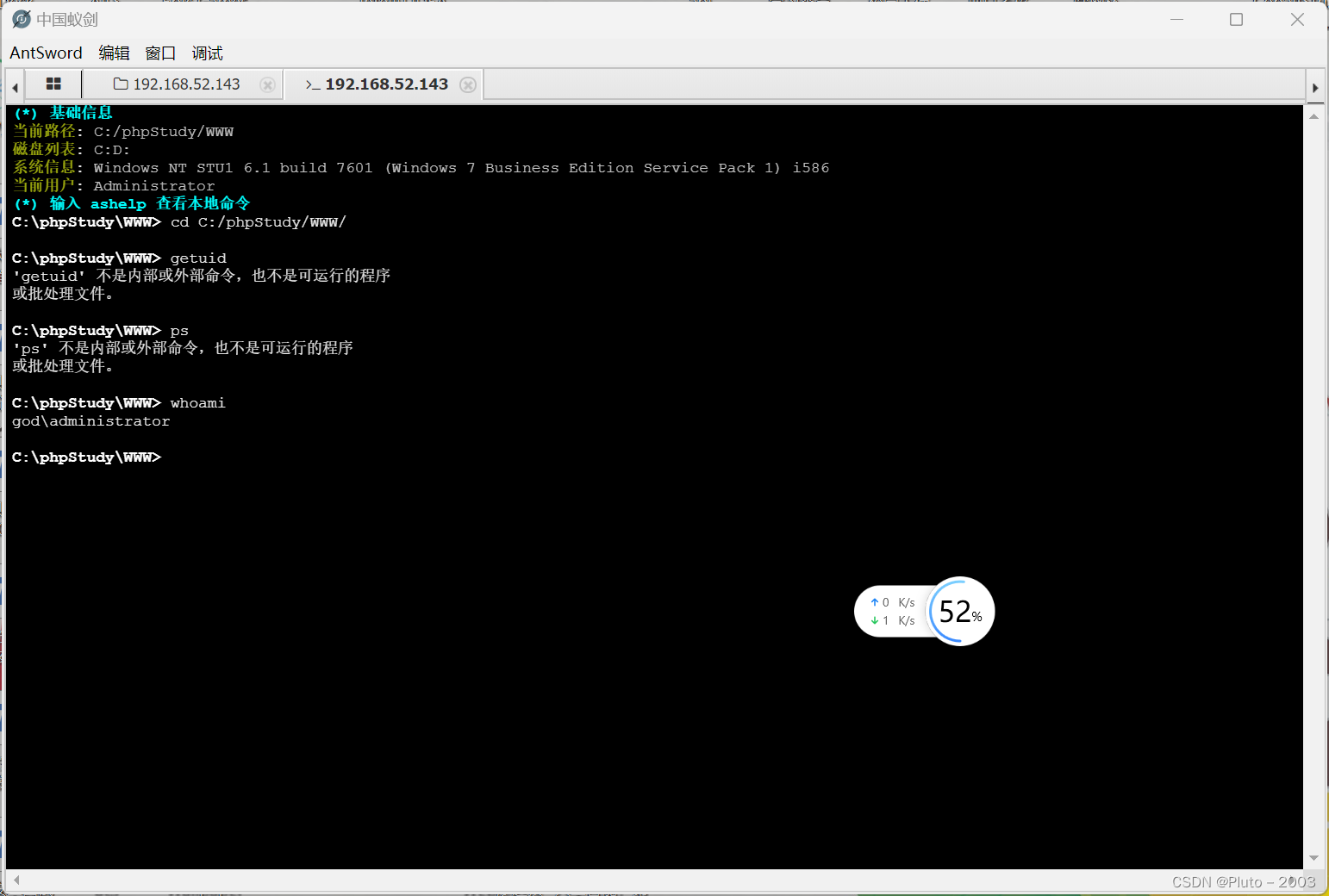The width and height of the screenshot is (1329, 896).
Task: Click the 当前用户 Administrator line
Action: 114,186
